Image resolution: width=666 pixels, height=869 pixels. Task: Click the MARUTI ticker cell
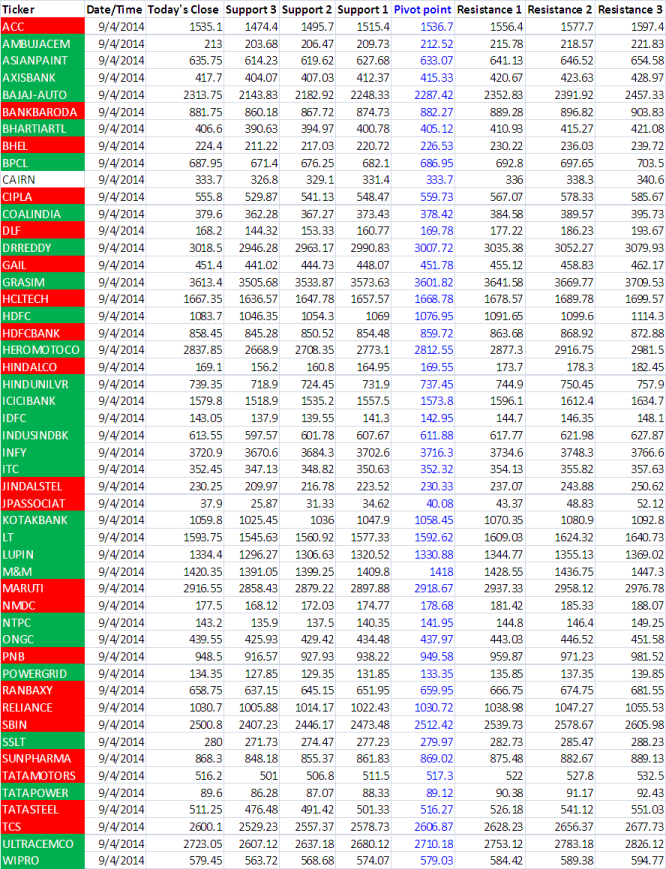pos(43,588)
